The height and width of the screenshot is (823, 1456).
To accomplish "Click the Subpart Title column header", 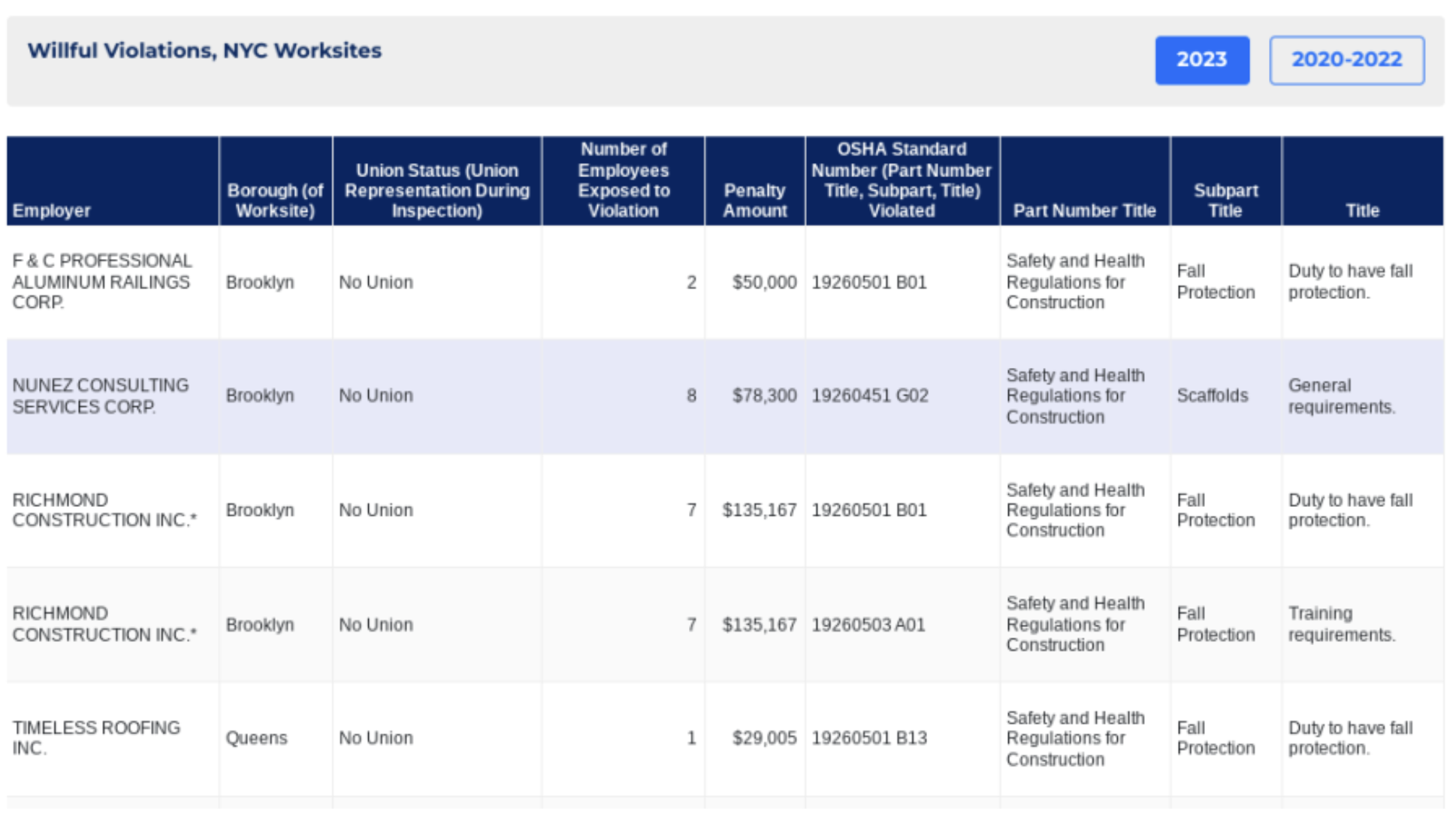I will point(1225,200).
